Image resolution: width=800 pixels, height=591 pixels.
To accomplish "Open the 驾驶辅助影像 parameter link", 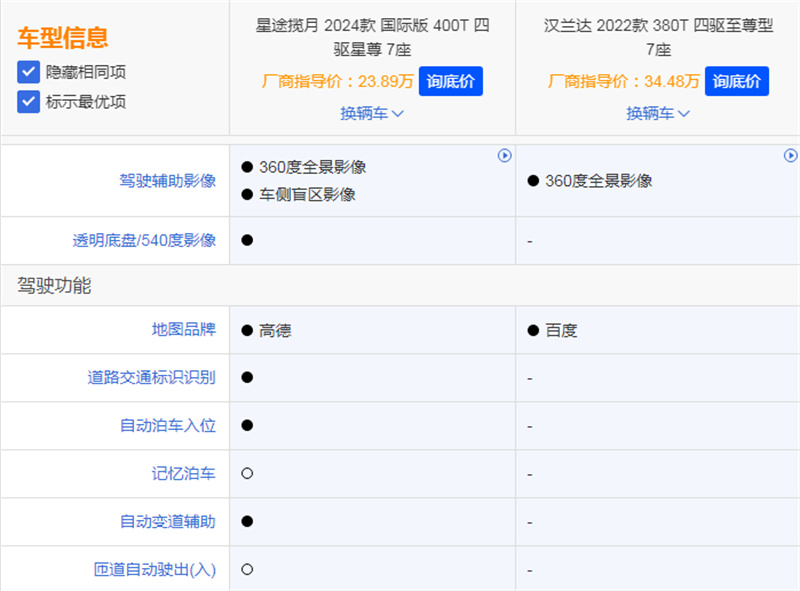I will pos(167,181).
